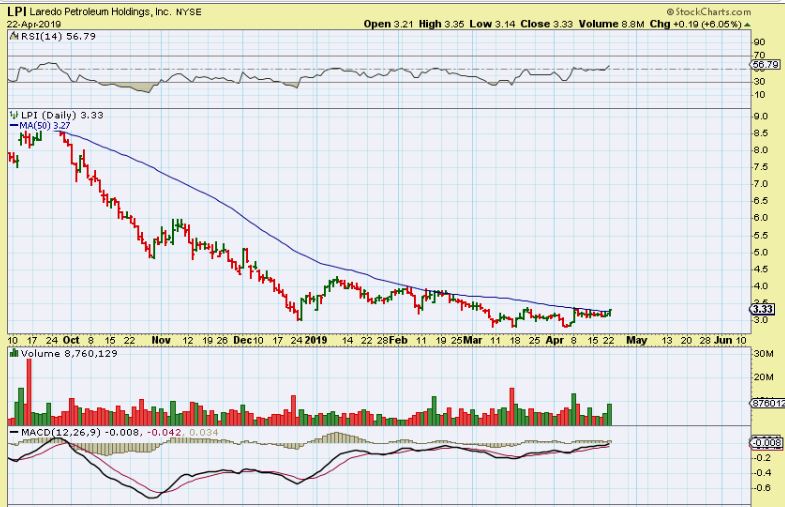Click the MACD(12,26,9) -0.008 label
785x507 pixels.
[81, 432]
